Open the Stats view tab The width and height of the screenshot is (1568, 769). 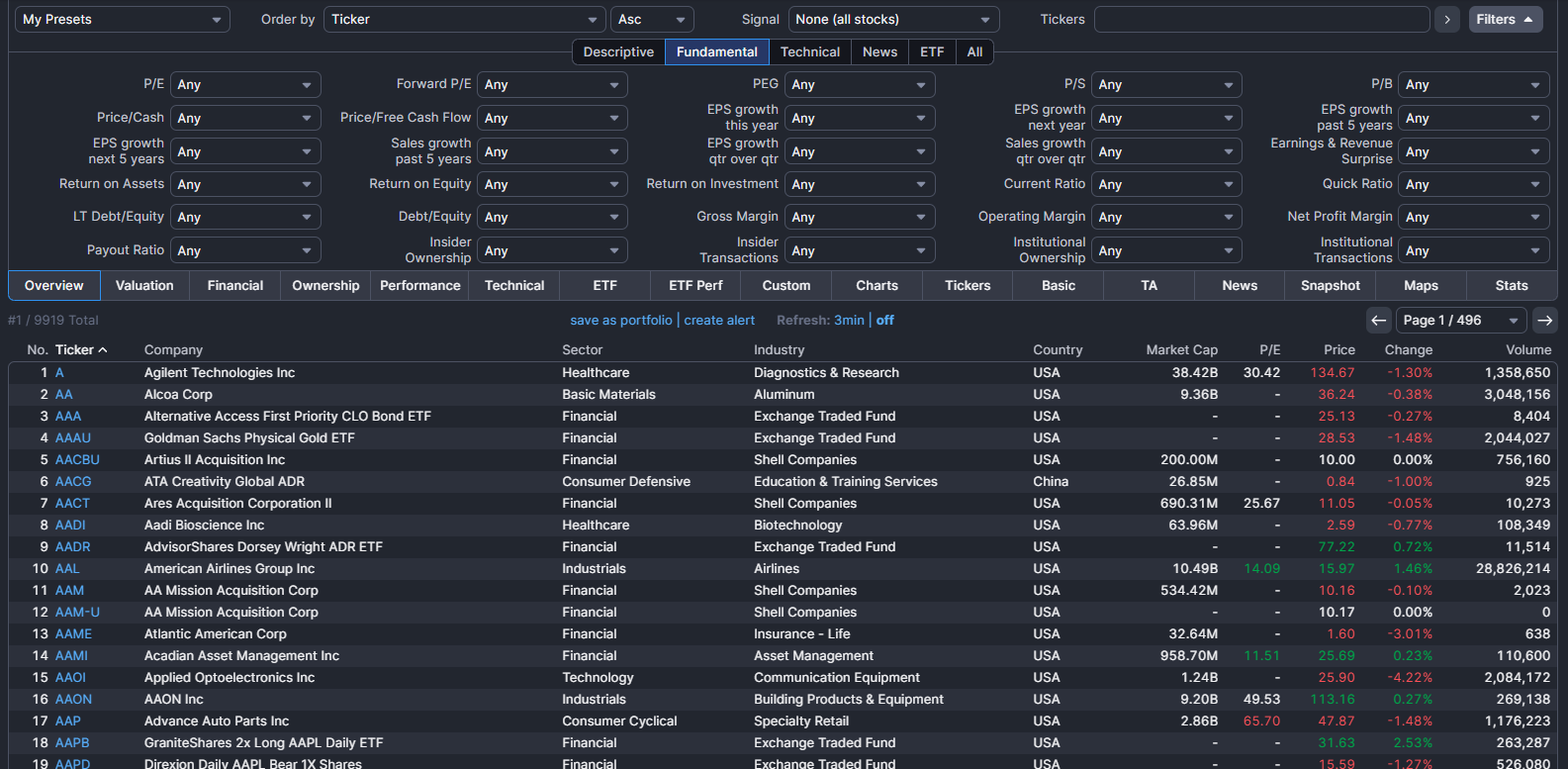1512,286
